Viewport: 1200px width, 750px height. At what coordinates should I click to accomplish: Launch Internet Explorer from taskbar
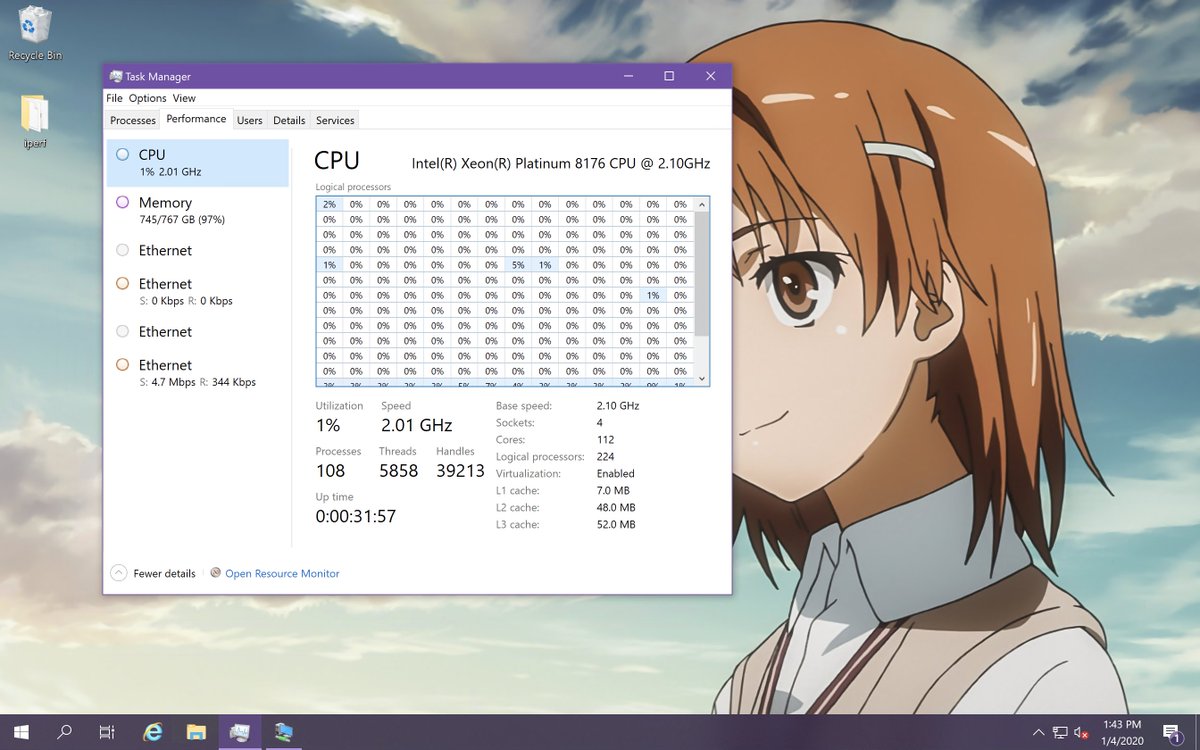click(x=153, y=732)
